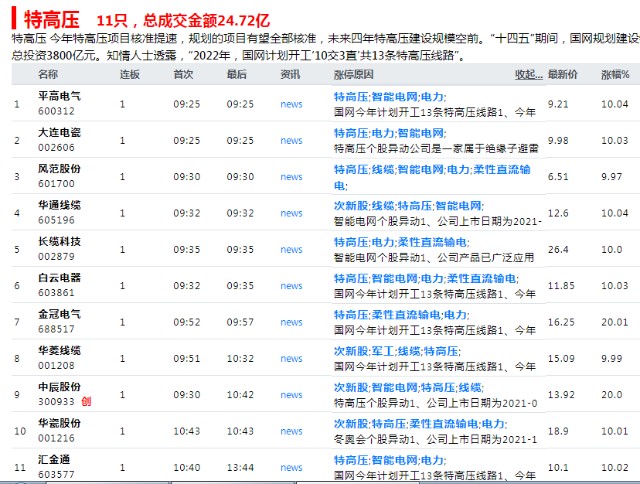Screen dimensions: 640x484
Task: Open news link for 华通线缆
Action: [x=291, y=213]
